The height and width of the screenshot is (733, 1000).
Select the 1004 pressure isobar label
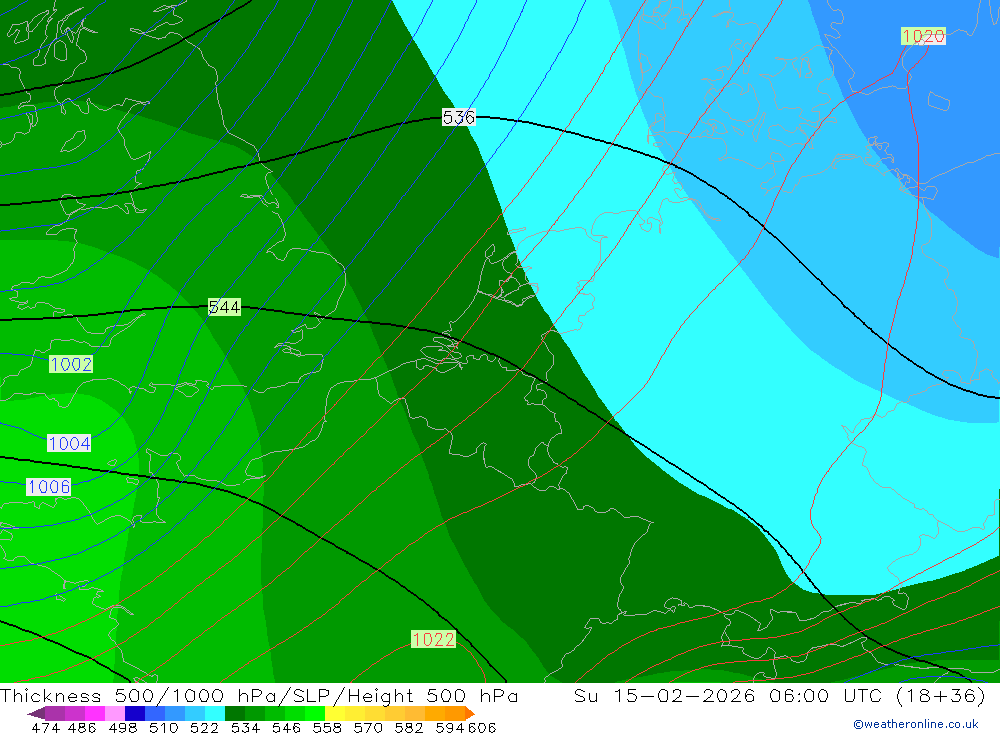(69, 443)
